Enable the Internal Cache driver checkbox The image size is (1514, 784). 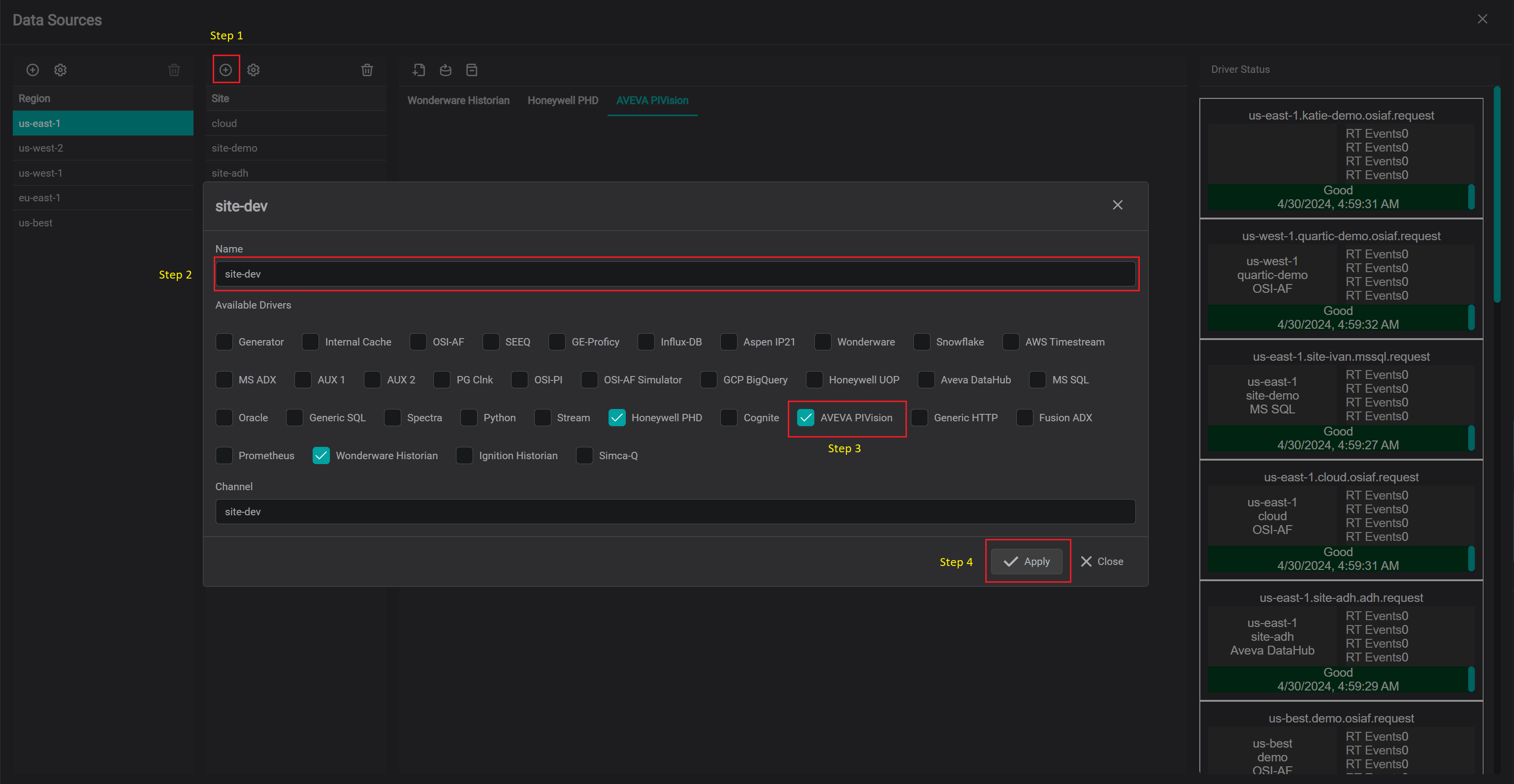pos(310,342)
